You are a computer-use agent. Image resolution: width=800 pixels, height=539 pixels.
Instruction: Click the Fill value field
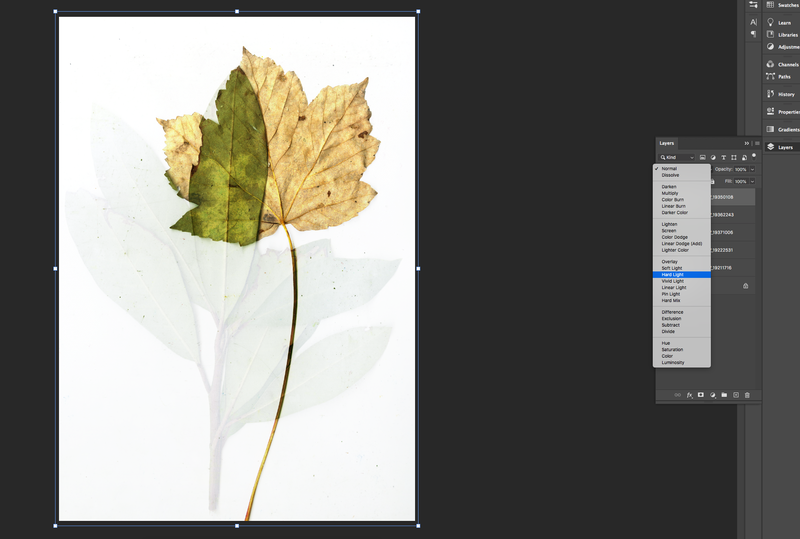click(741, 182)
